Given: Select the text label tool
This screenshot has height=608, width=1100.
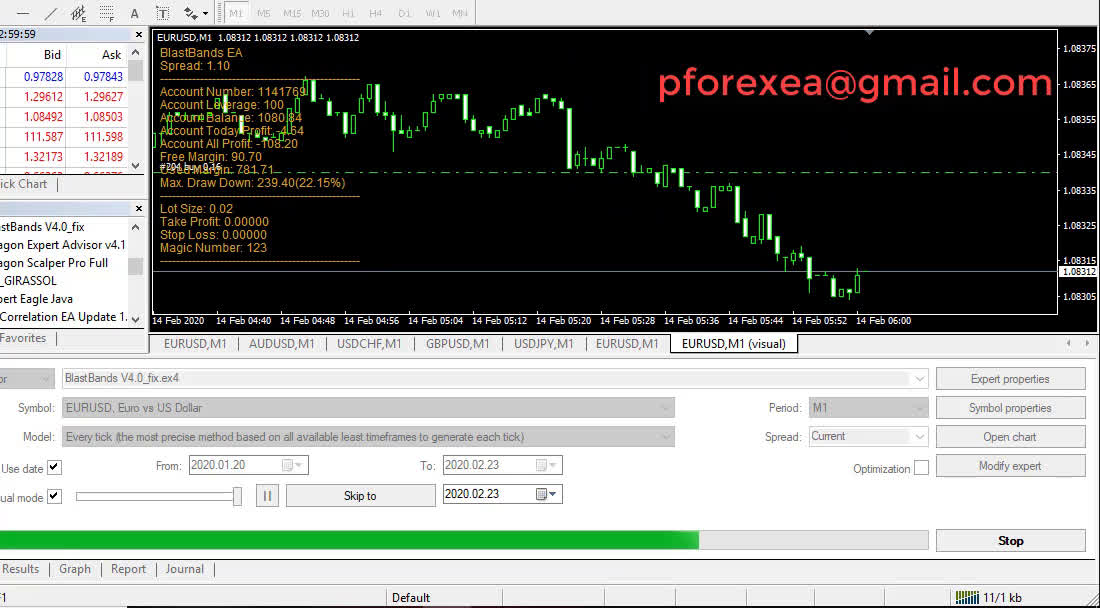Looking at the screenshot, I should click(x=163, y=13).
